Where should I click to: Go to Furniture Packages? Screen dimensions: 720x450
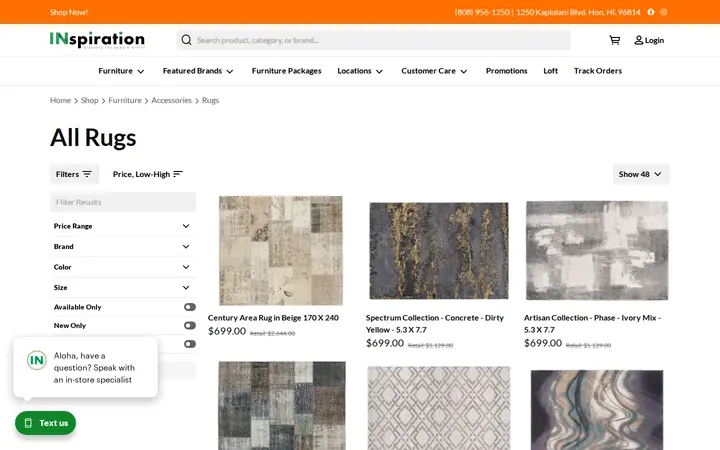click(287, 71)
